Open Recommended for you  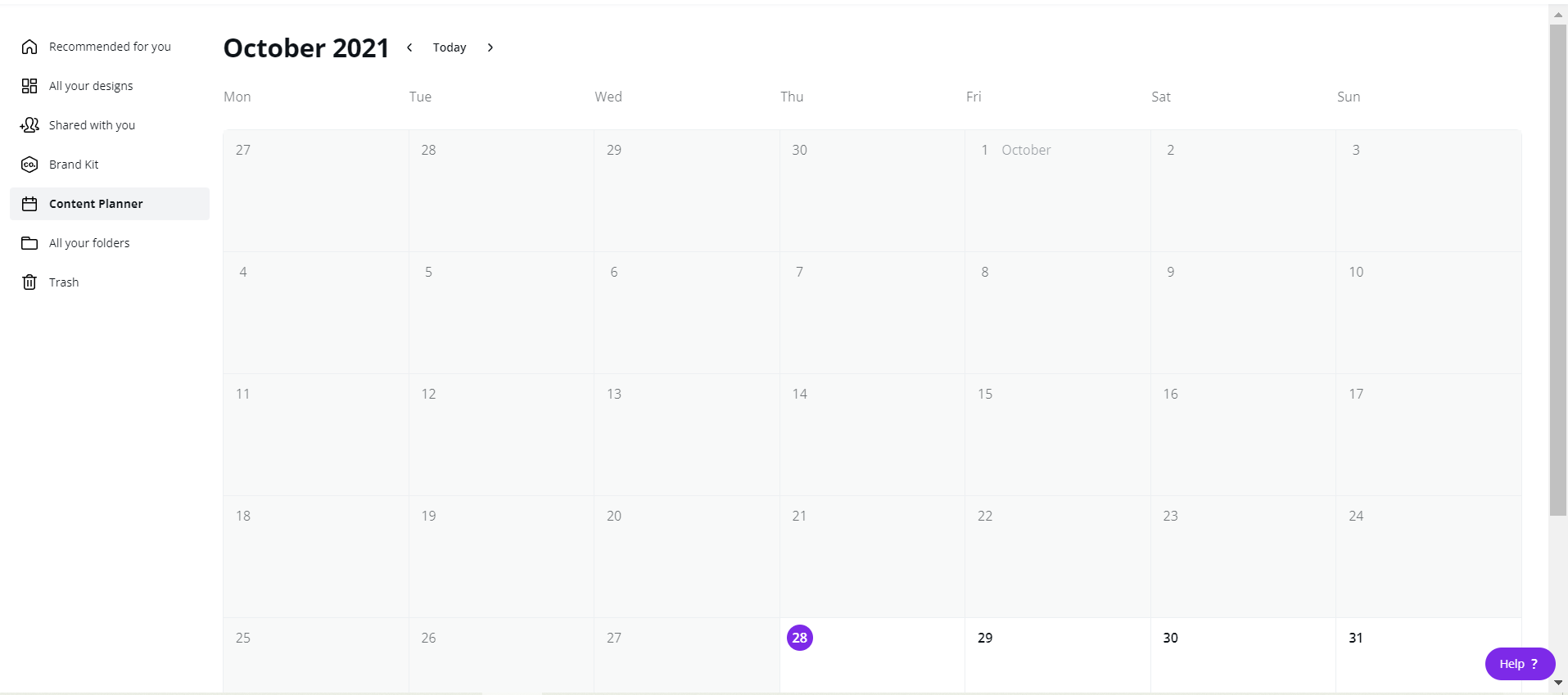point(110,47)
